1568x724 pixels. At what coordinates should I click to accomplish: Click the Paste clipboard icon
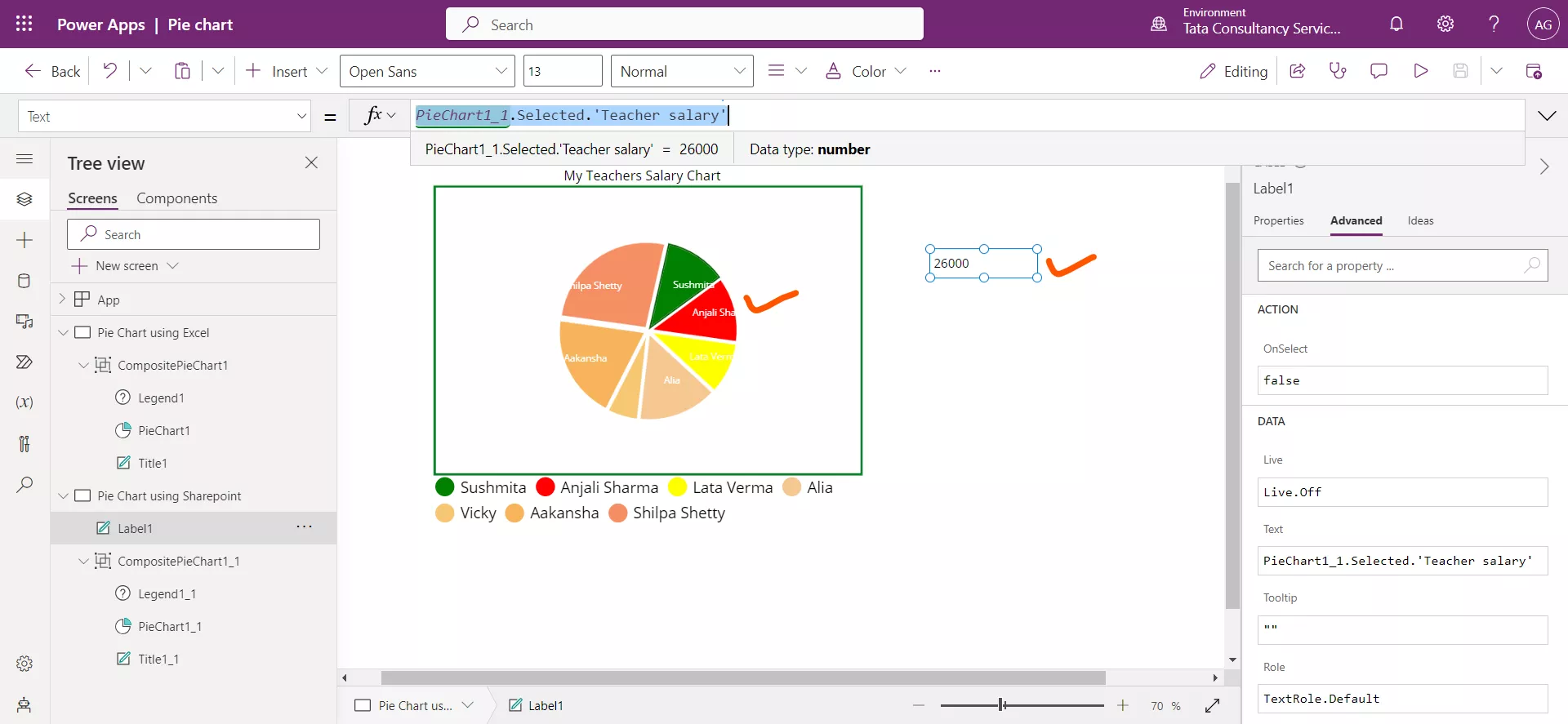182,71
